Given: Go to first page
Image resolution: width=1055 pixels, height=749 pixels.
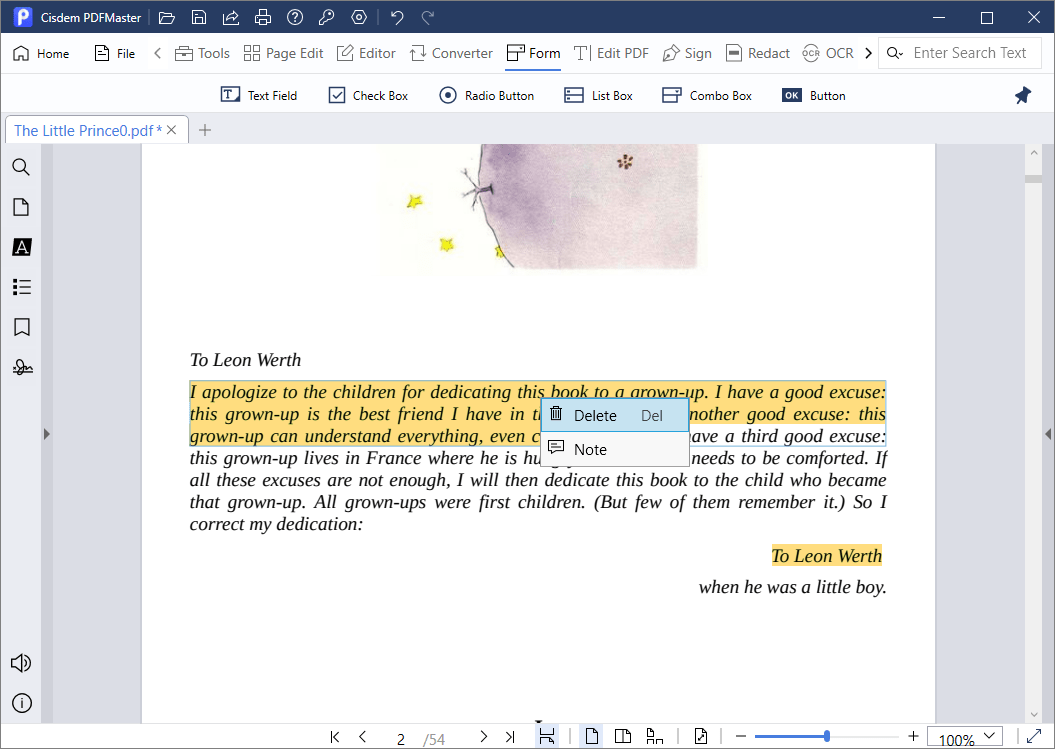Looking at the screenshot, I should coord(335,737).
